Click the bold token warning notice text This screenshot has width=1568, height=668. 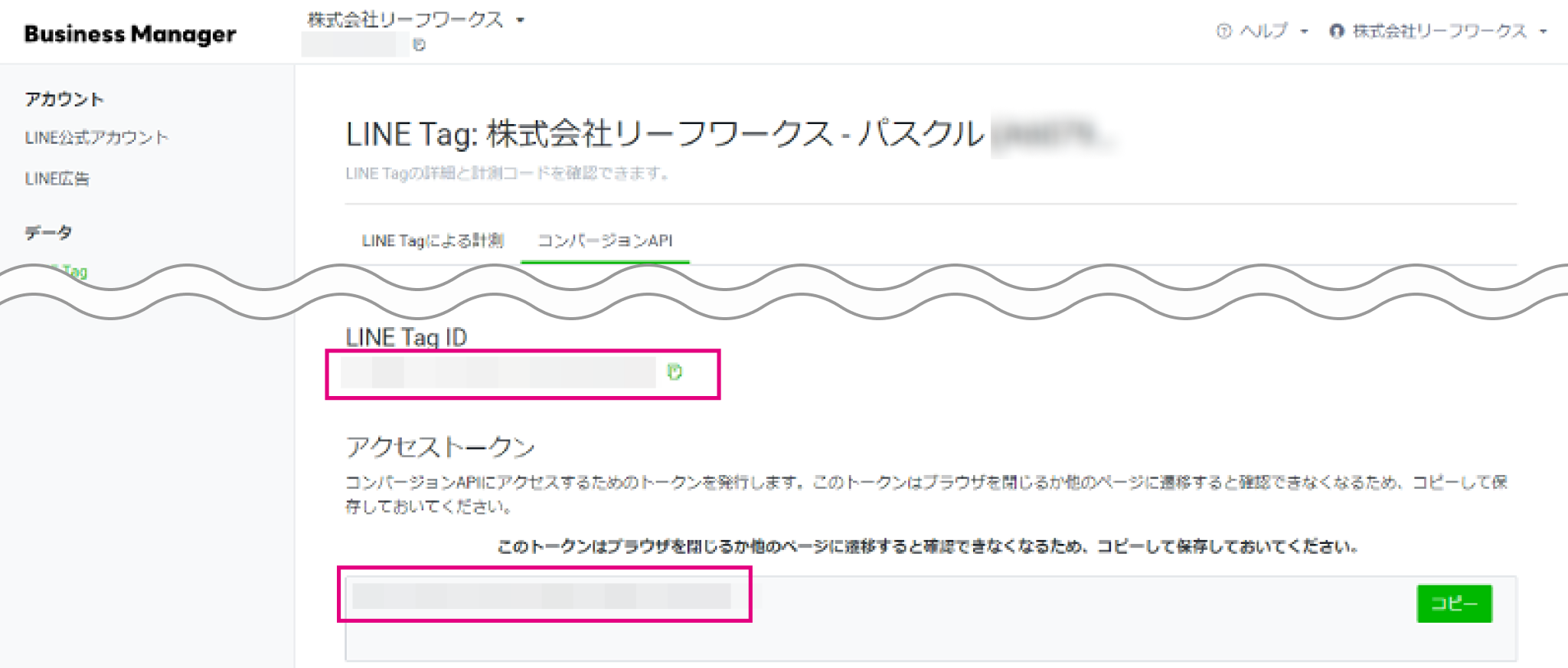[928, 546]
